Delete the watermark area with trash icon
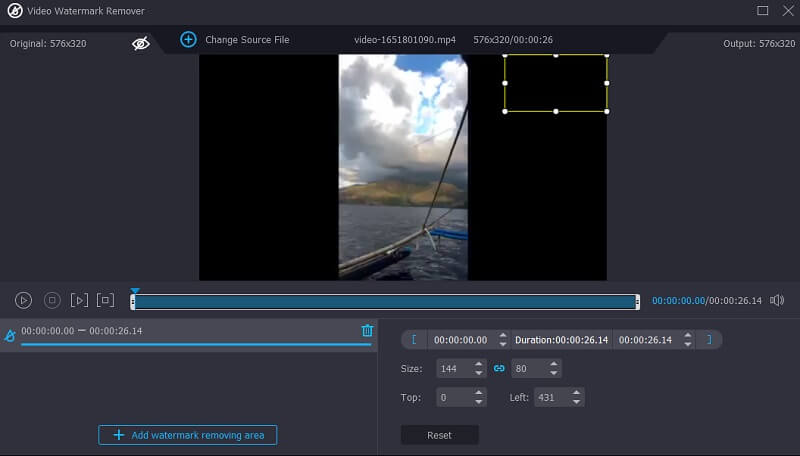This screenshot has width=800, height=456. click(x=367, y=331)
